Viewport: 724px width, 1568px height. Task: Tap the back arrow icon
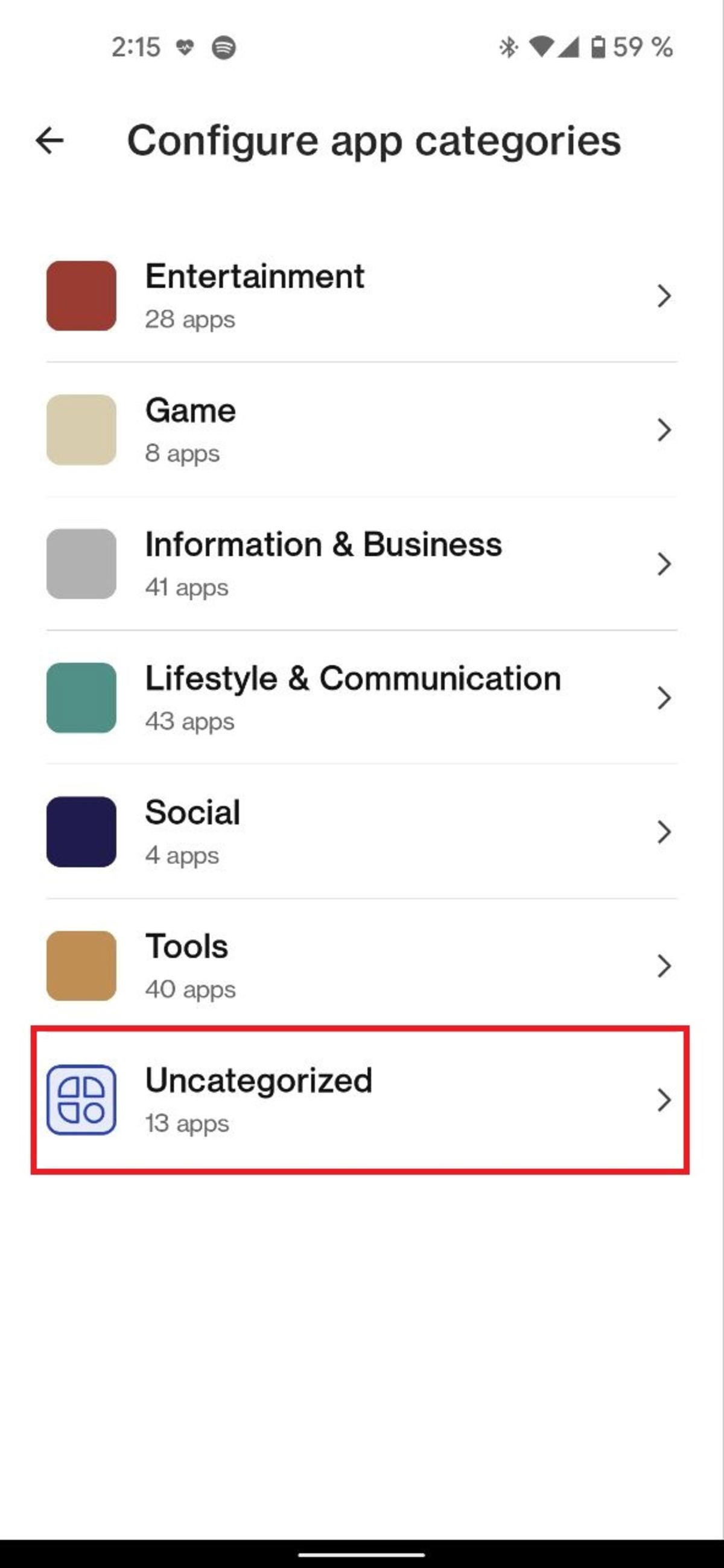pyautogui.click(x=50, y=141)
